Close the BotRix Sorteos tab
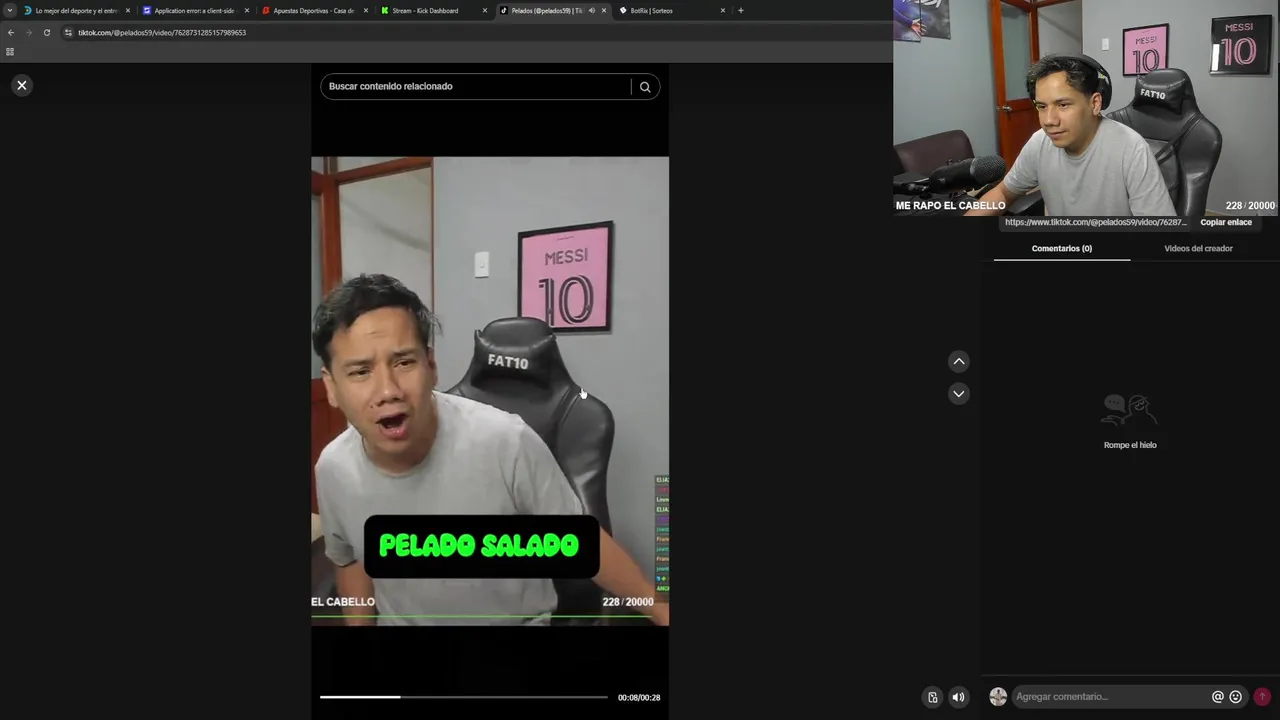This screenshot has height=720, width=1280. click(723, 10)
